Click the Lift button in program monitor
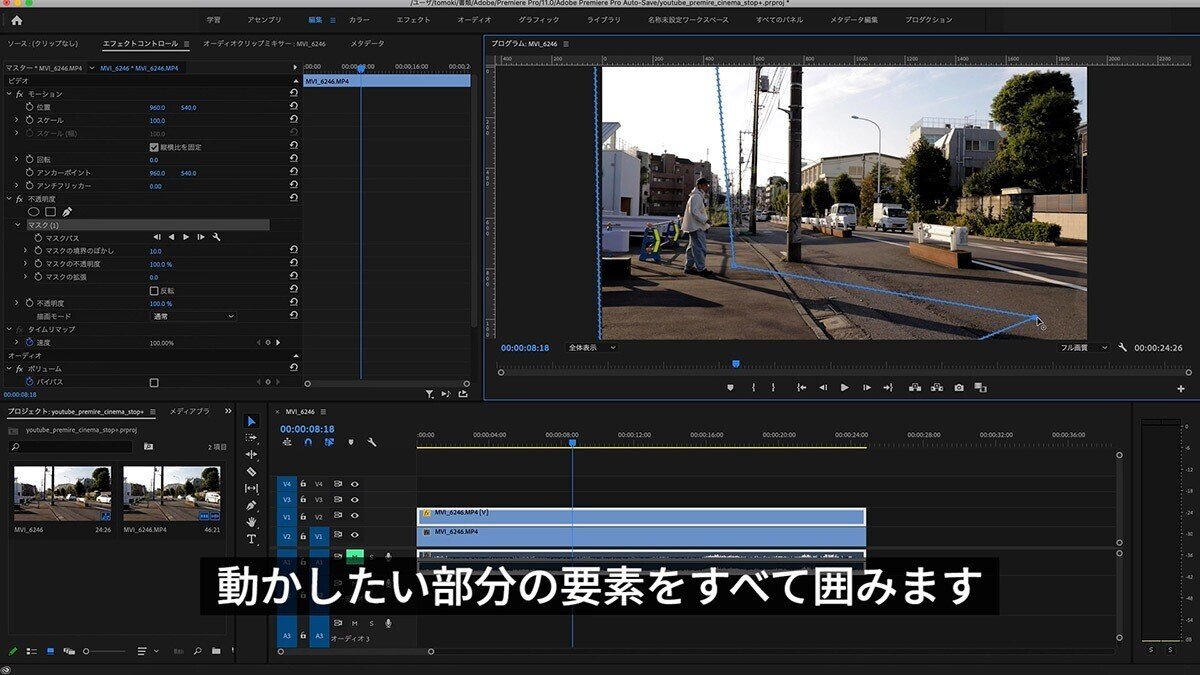 915,387
